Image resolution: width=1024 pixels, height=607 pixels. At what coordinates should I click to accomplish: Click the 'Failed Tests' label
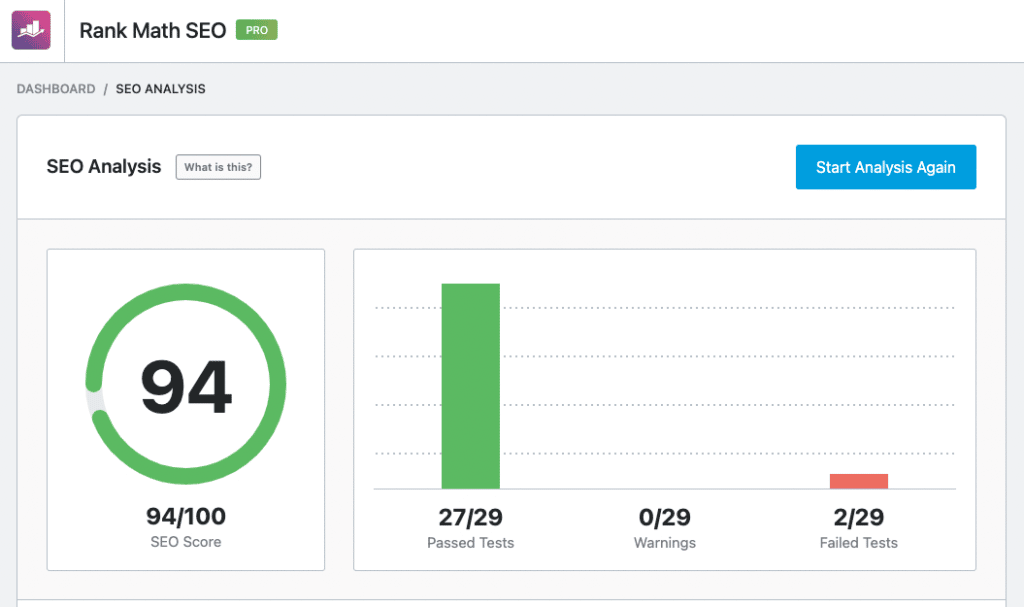coord(859,543)
